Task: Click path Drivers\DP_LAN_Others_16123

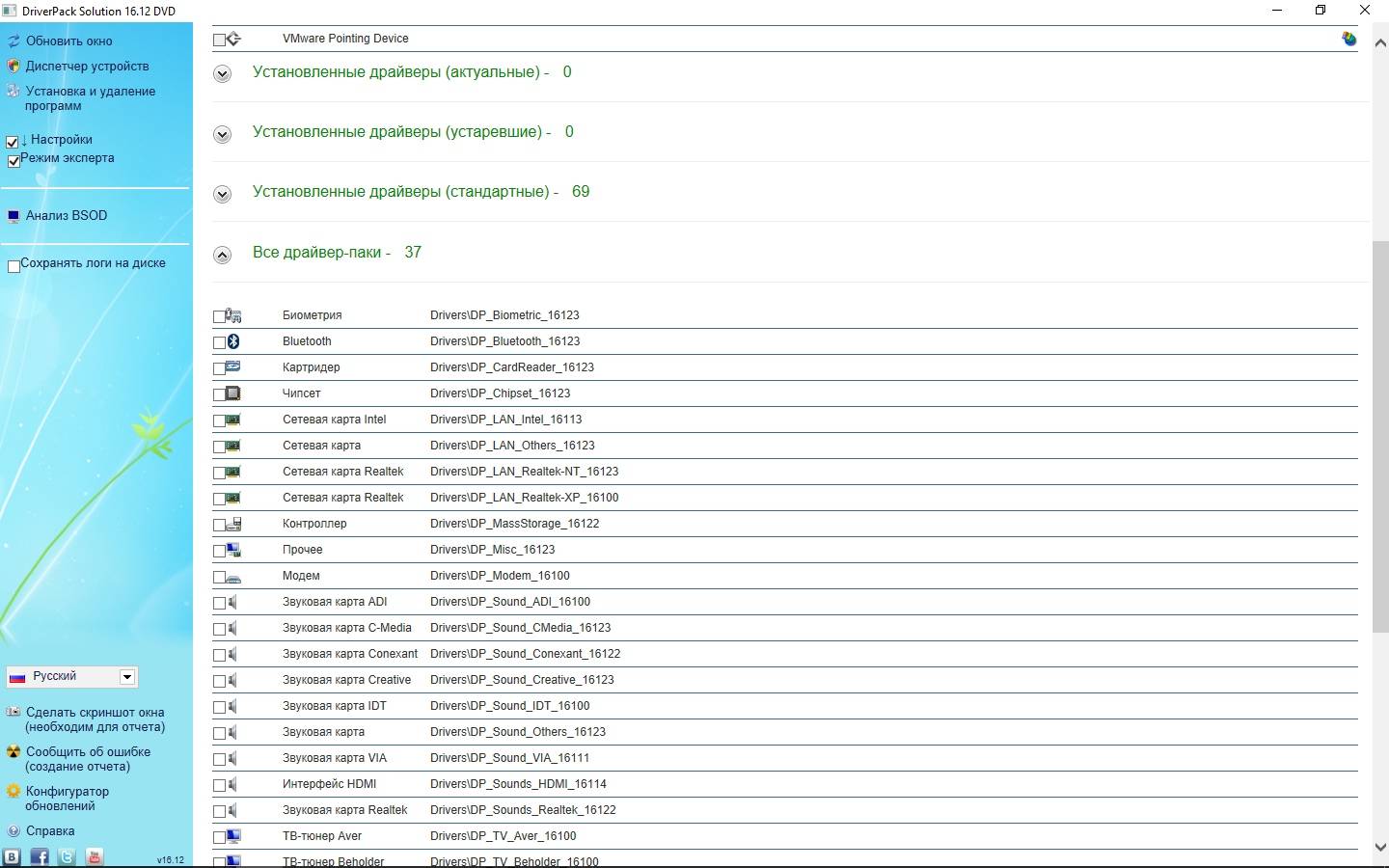Action: [x=512, y=446]
